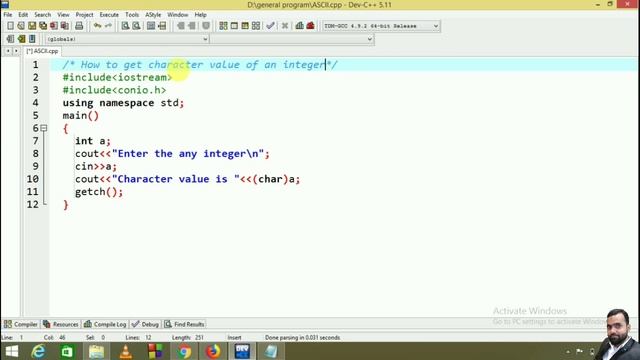Switch to the Resources bottom tab

(61, 324)
